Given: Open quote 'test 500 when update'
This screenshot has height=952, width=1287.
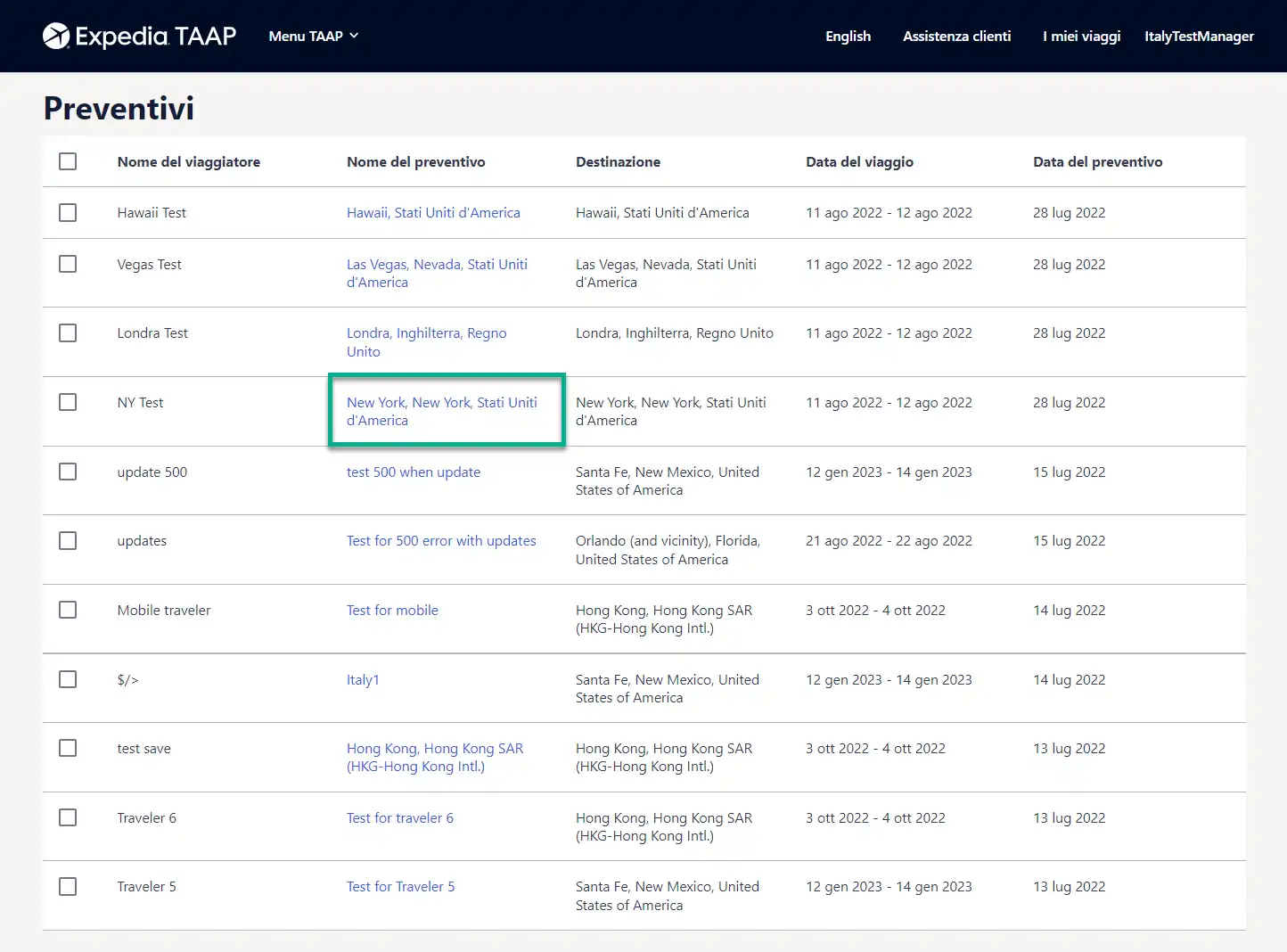Looking at the screenshot, I should [414, 472].
